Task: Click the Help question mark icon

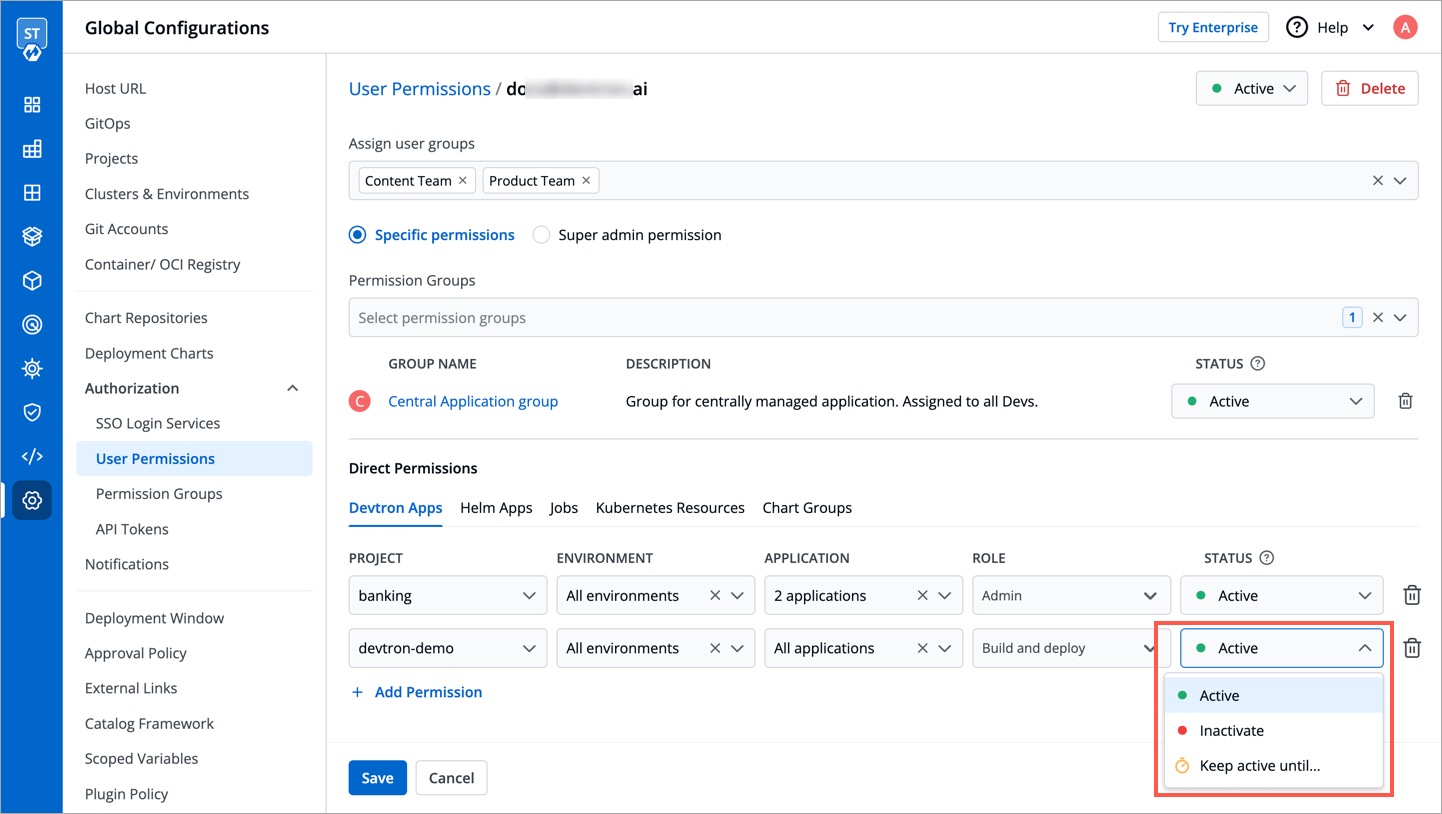Action: tap(1297, 27)
